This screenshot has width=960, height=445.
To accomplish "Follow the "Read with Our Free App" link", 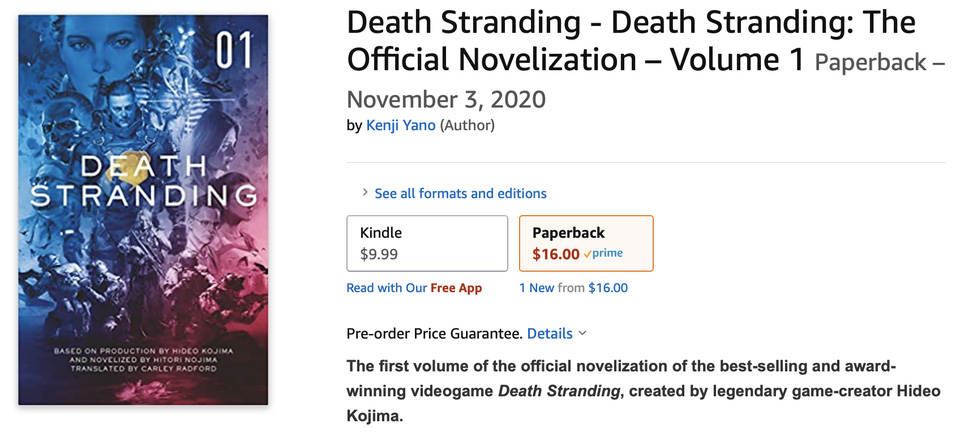I will point(414,288).
